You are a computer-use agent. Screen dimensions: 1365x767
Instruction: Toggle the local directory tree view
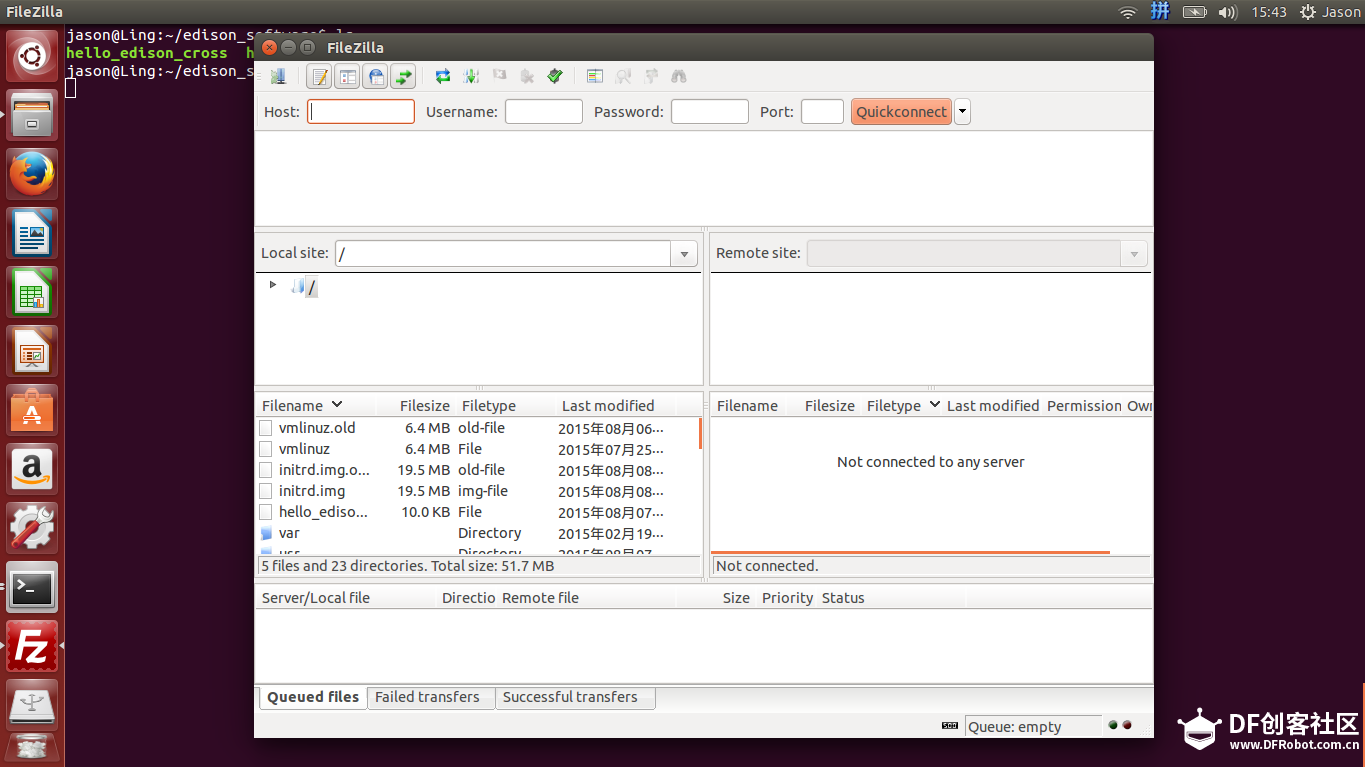pyautogui.click(x=347, y=76)
